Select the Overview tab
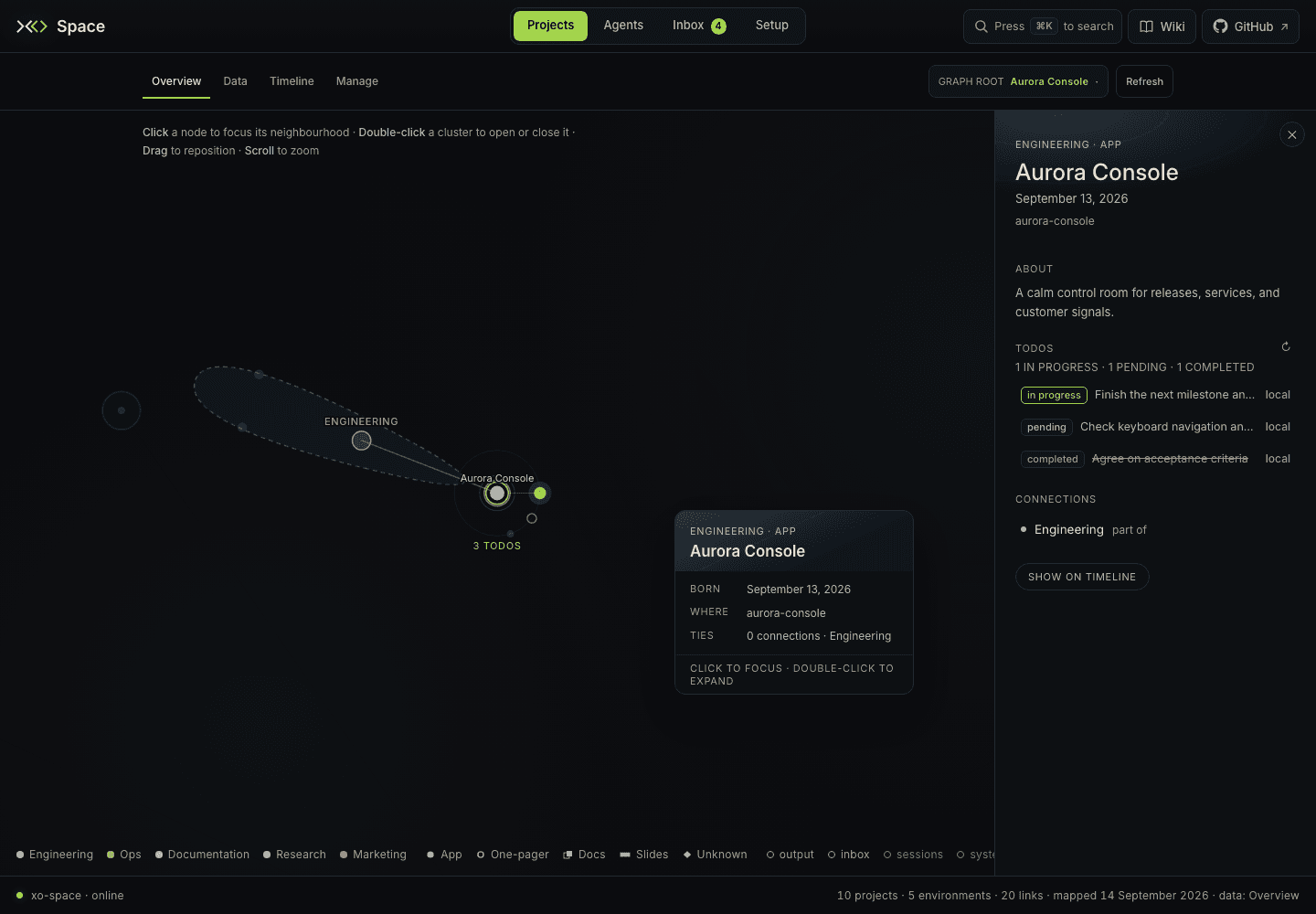 pos(176,81)
